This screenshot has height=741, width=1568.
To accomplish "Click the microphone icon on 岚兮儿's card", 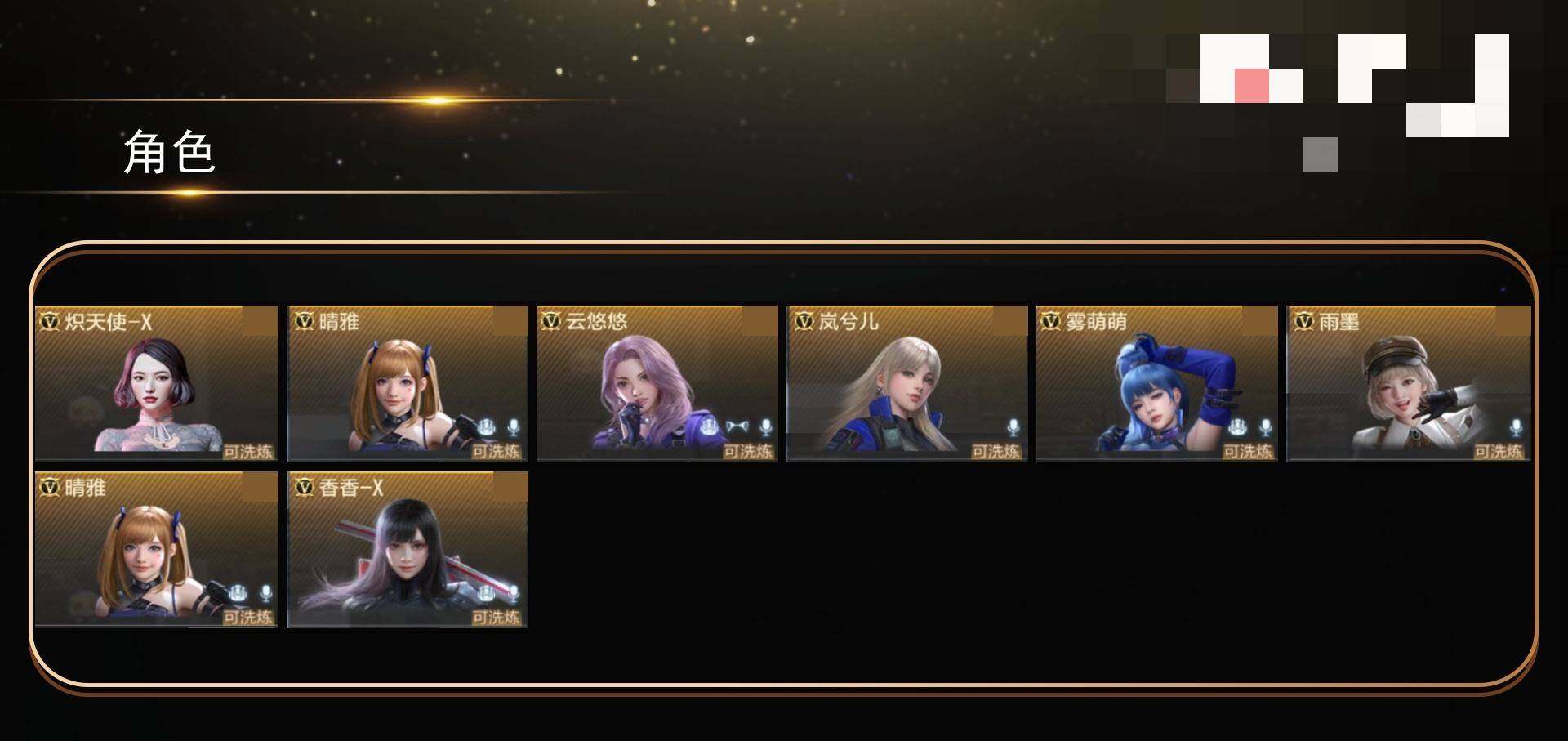I will [1013, 426].
